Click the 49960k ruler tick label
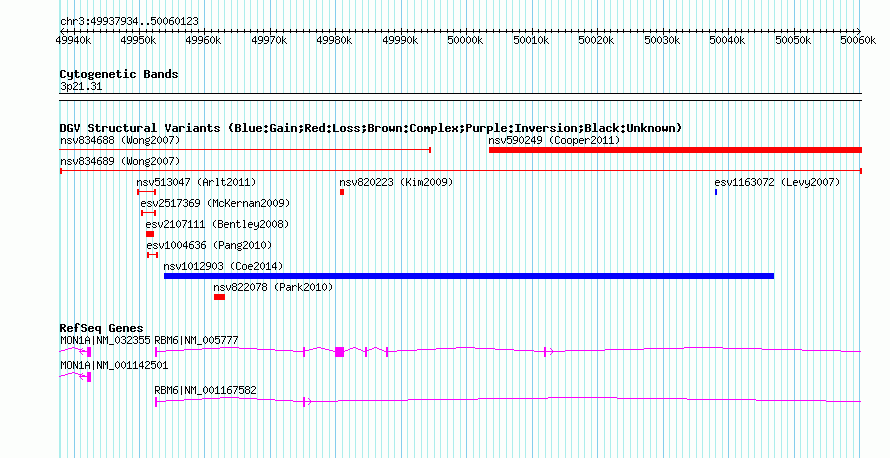The image size is (890, 458). point(204,40)
